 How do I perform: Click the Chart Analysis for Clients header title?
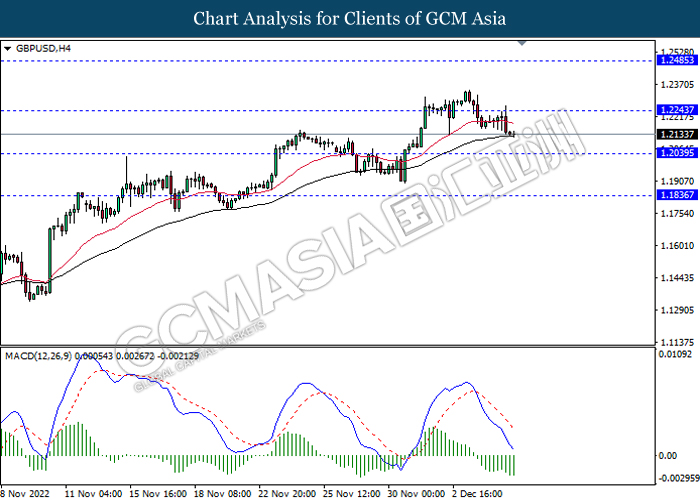350,19
